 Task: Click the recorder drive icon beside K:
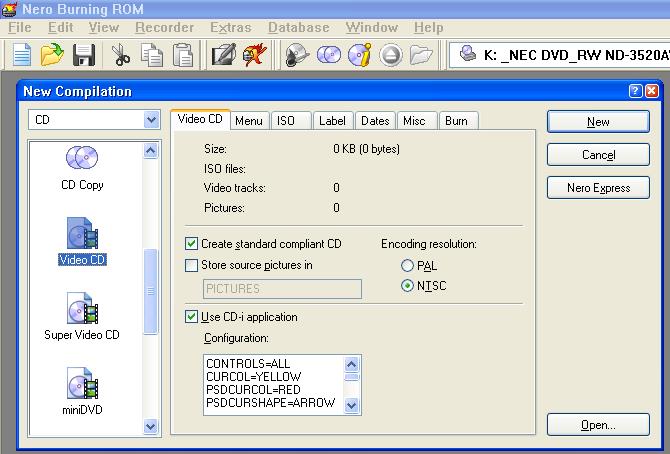coord(468,54)
